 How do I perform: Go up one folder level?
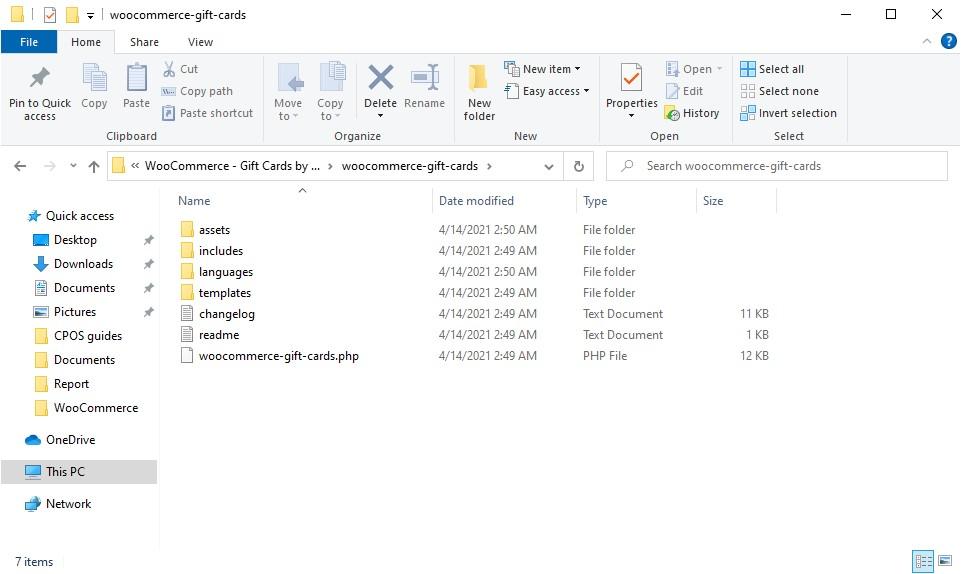(94, 166)
